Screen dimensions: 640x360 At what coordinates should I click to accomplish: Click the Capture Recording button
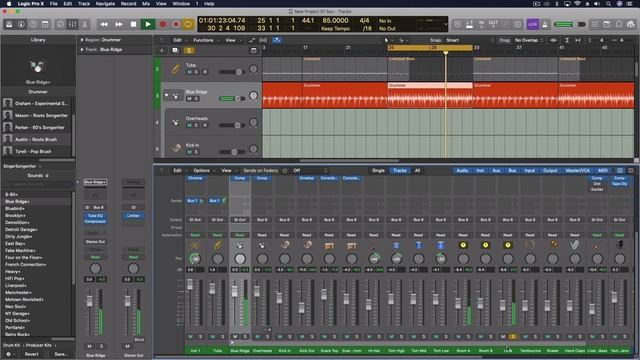click(x=176, y=24)
